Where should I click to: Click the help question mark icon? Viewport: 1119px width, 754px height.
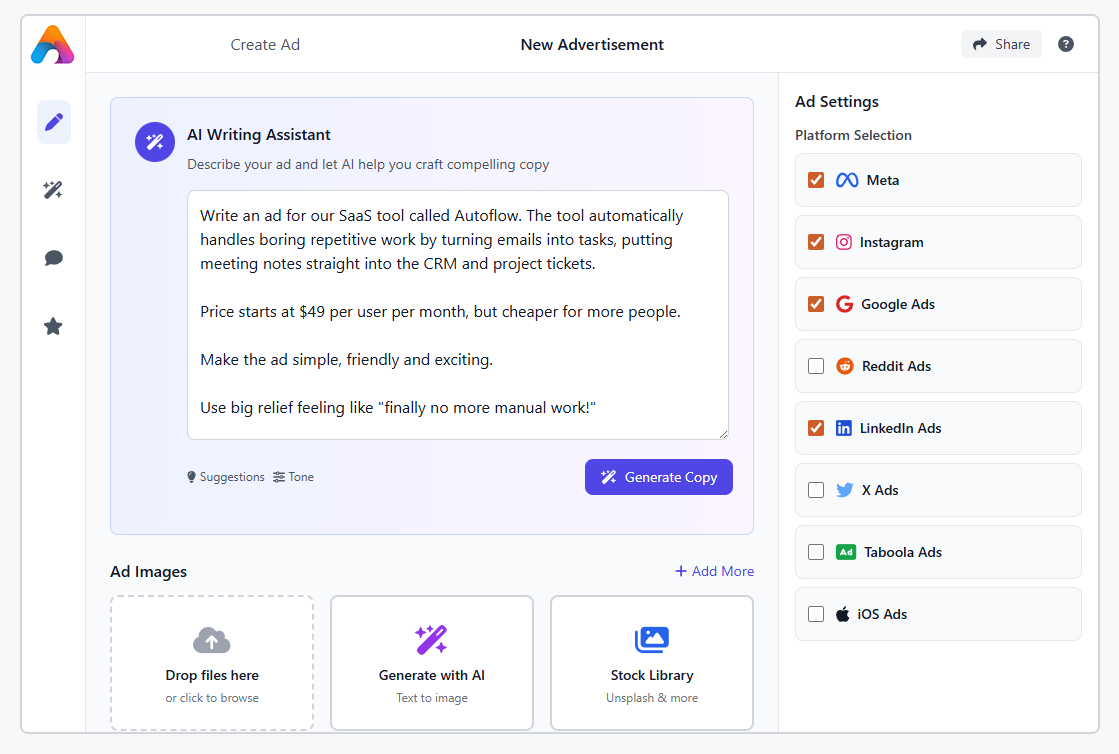1066,44
